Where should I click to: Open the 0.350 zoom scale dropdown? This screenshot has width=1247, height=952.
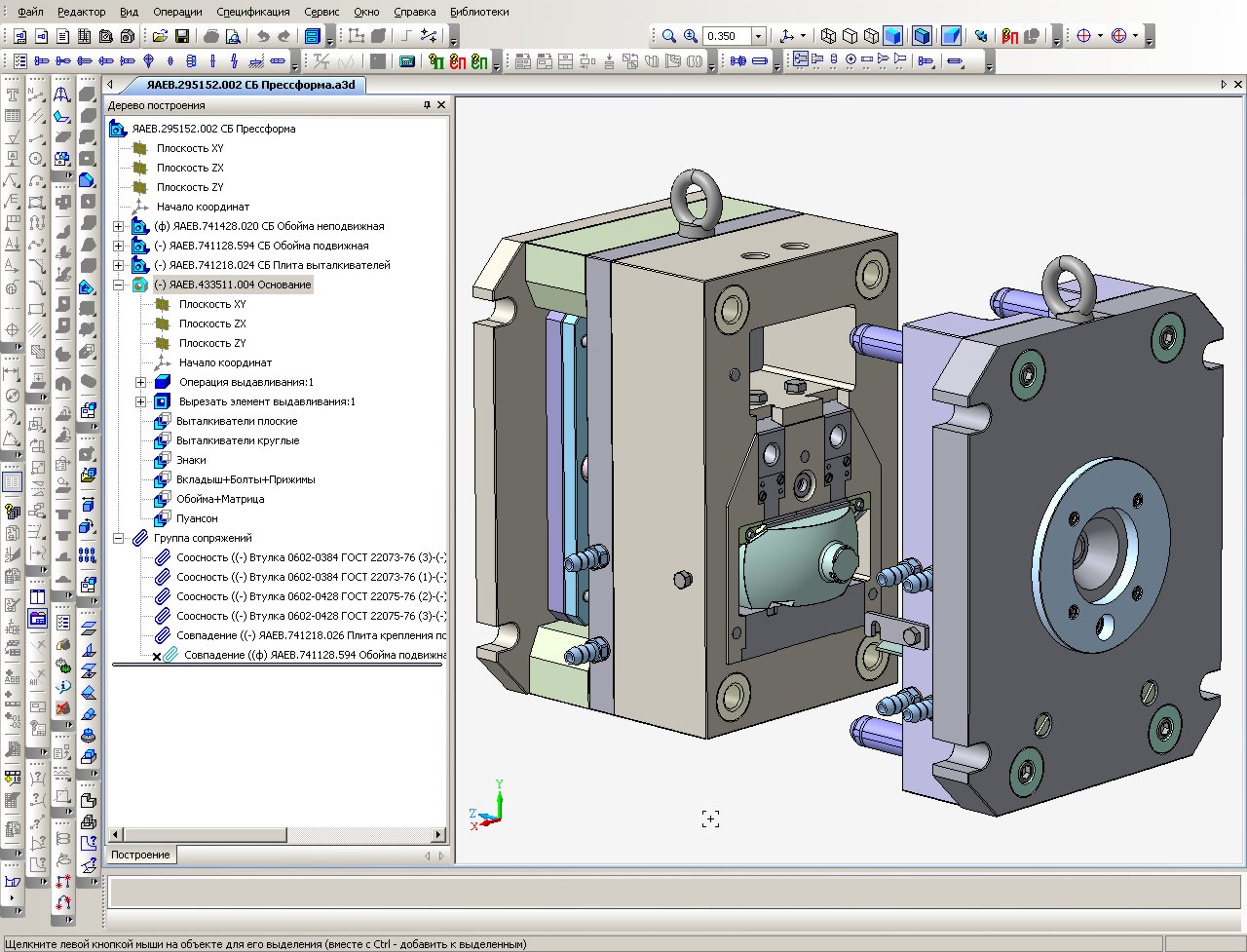(x=758, y=36)
